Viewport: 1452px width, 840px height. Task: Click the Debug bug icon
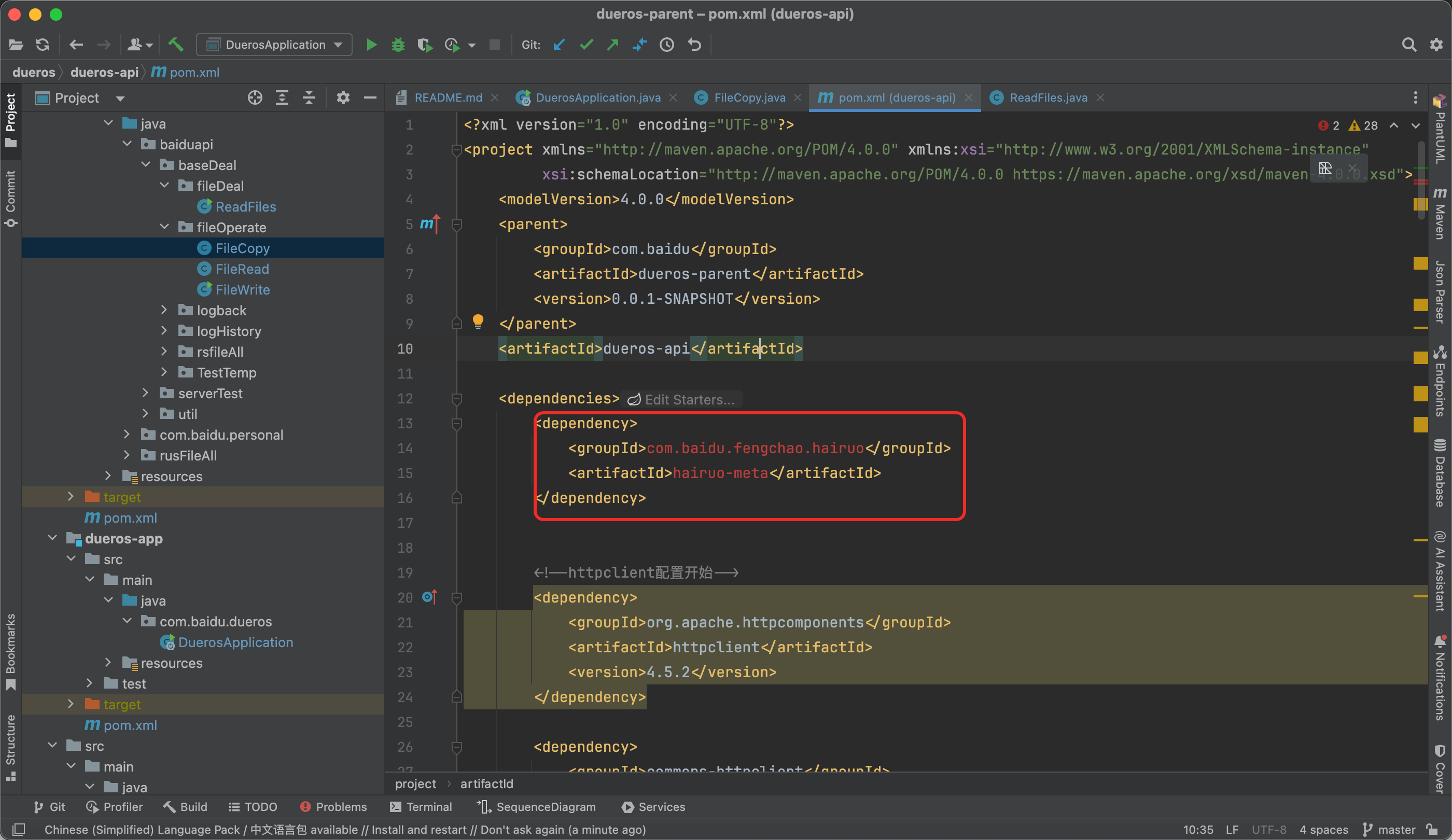398,45
